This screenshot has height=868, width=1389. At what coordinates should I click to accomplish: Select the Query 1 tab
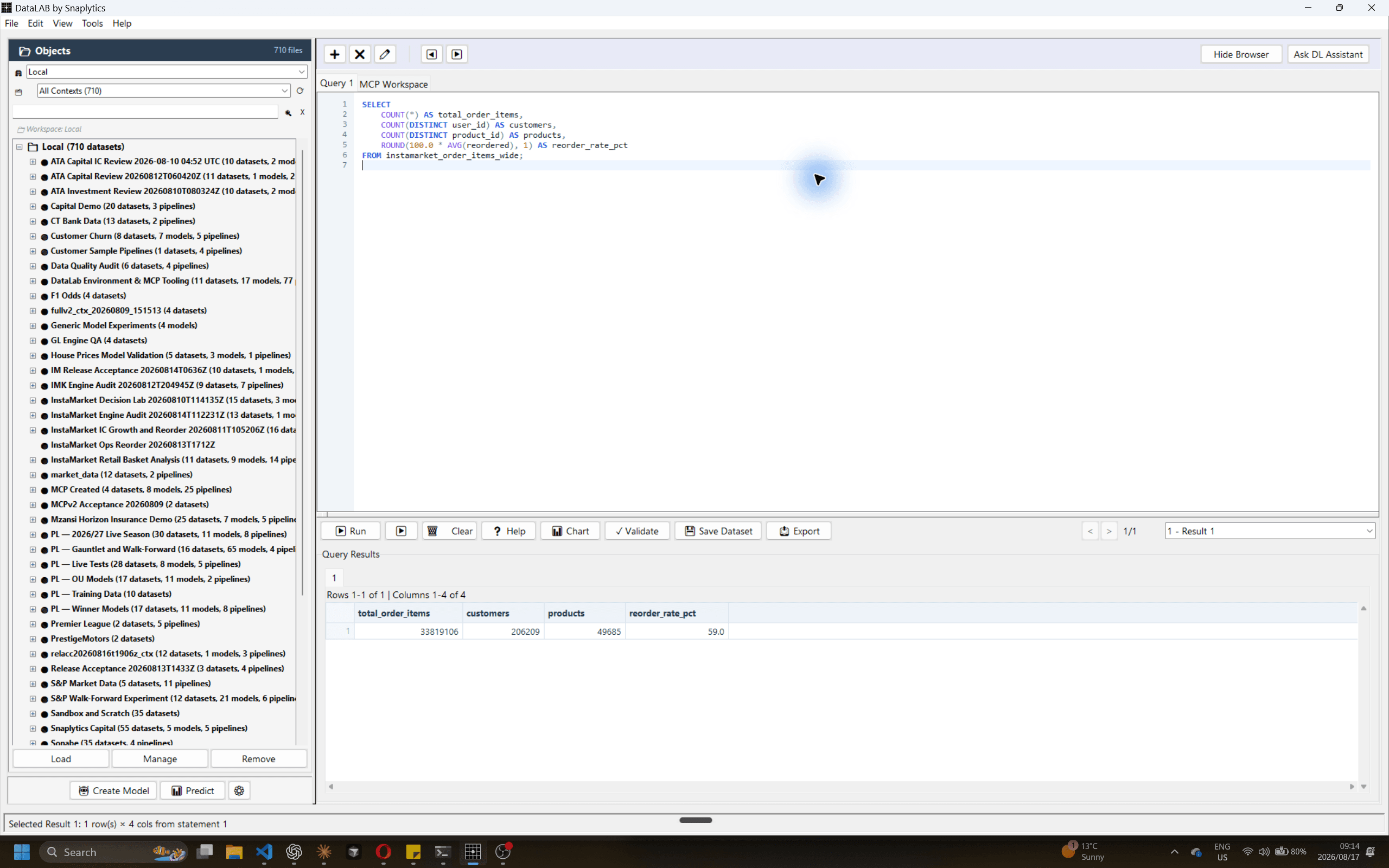336,83
